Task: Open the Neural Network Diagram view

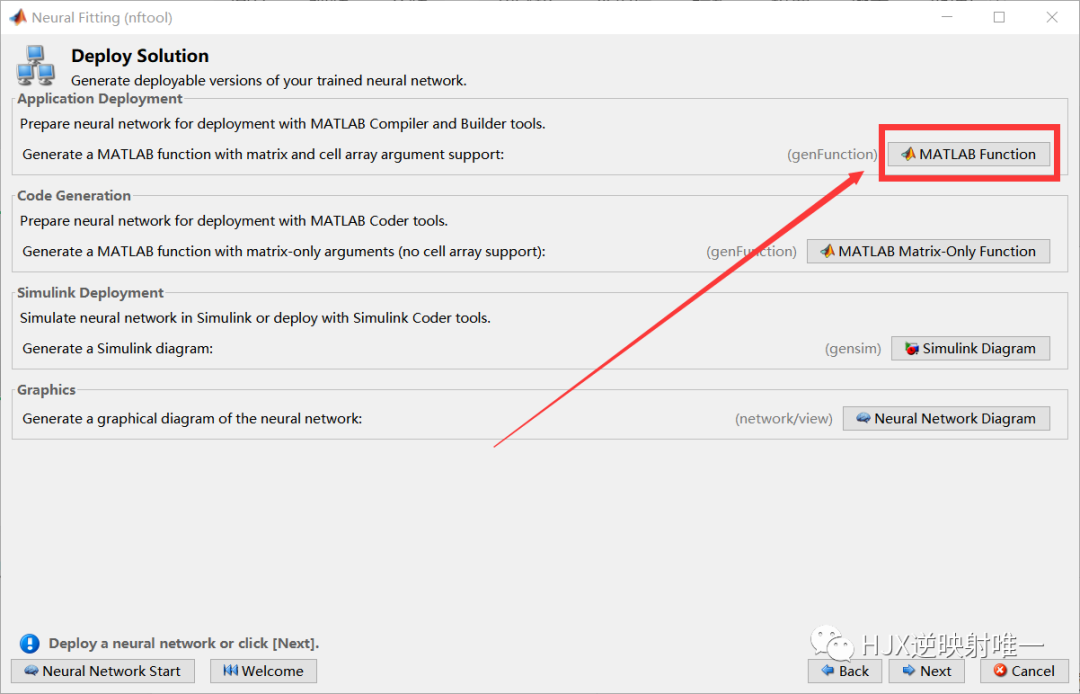Action: 946,419
